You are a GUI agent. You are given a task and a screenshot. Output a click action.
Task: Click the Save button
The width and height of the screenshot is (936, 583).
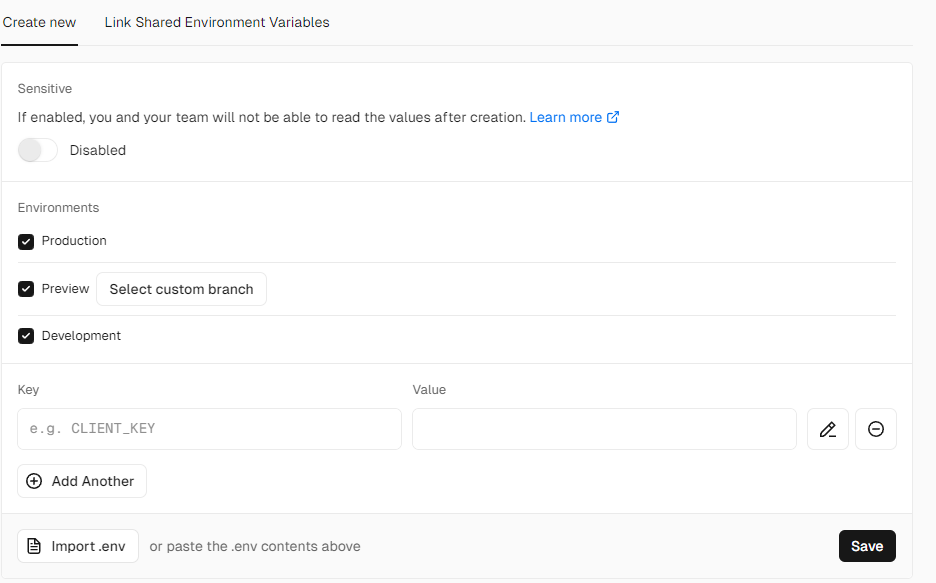coord(866,546)
